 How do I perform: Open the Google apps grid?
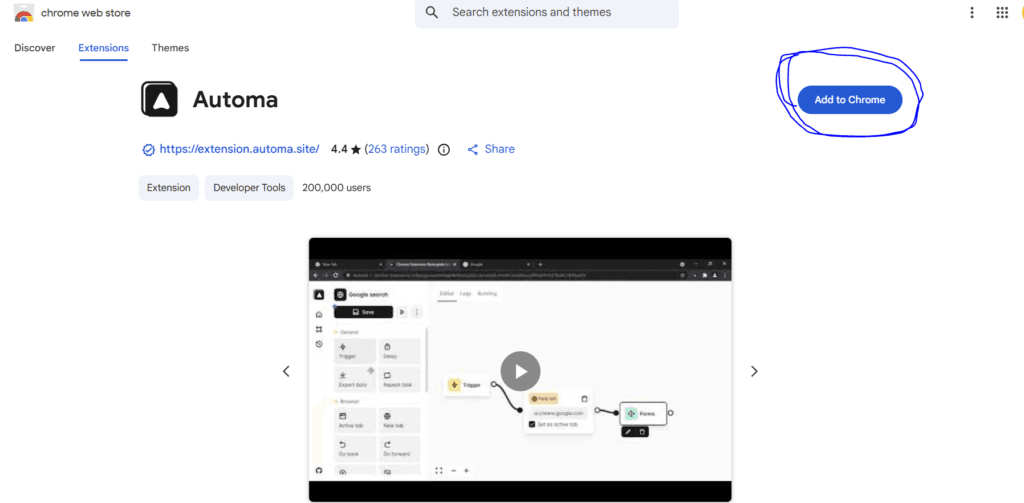(1002, 13)
